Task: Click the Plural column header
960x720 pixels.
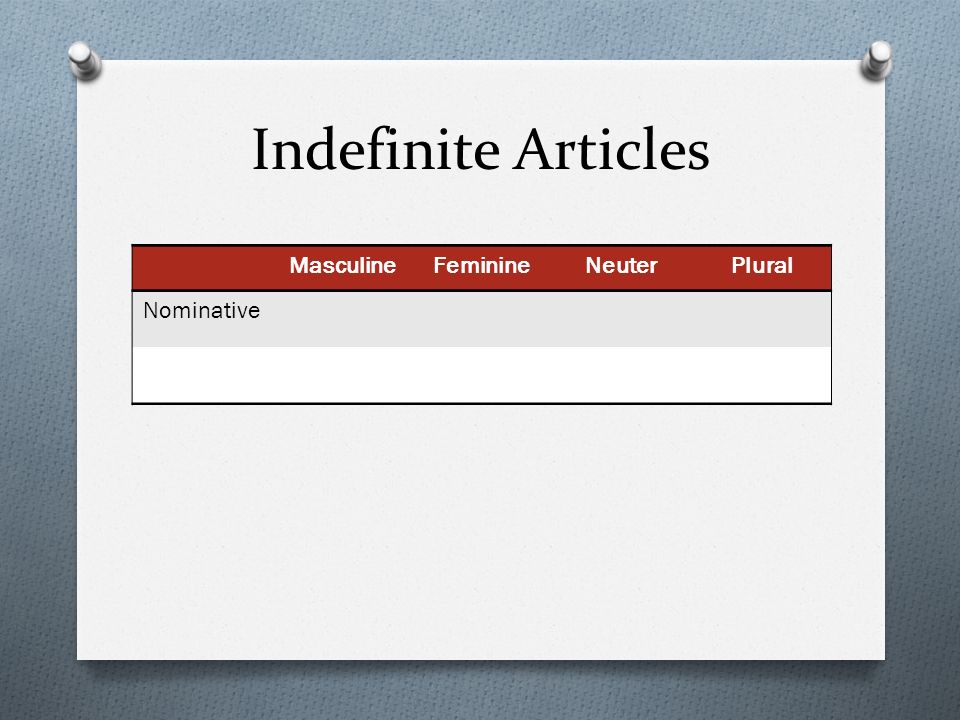Action: click(x=762, y=265)
